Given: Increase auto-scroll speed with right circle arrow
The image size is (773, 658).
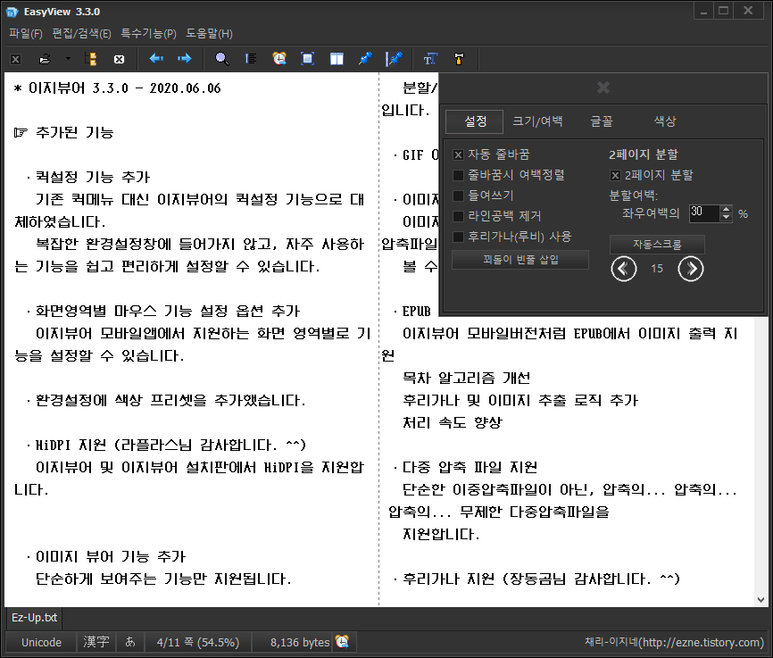Looking at the screenshot, I should click(690, 269).
